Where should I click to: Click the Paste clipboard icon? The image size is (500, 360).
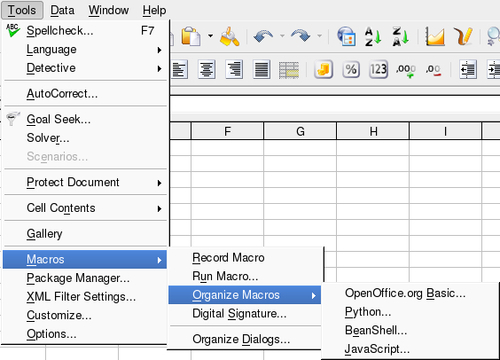tap(191, 36)
